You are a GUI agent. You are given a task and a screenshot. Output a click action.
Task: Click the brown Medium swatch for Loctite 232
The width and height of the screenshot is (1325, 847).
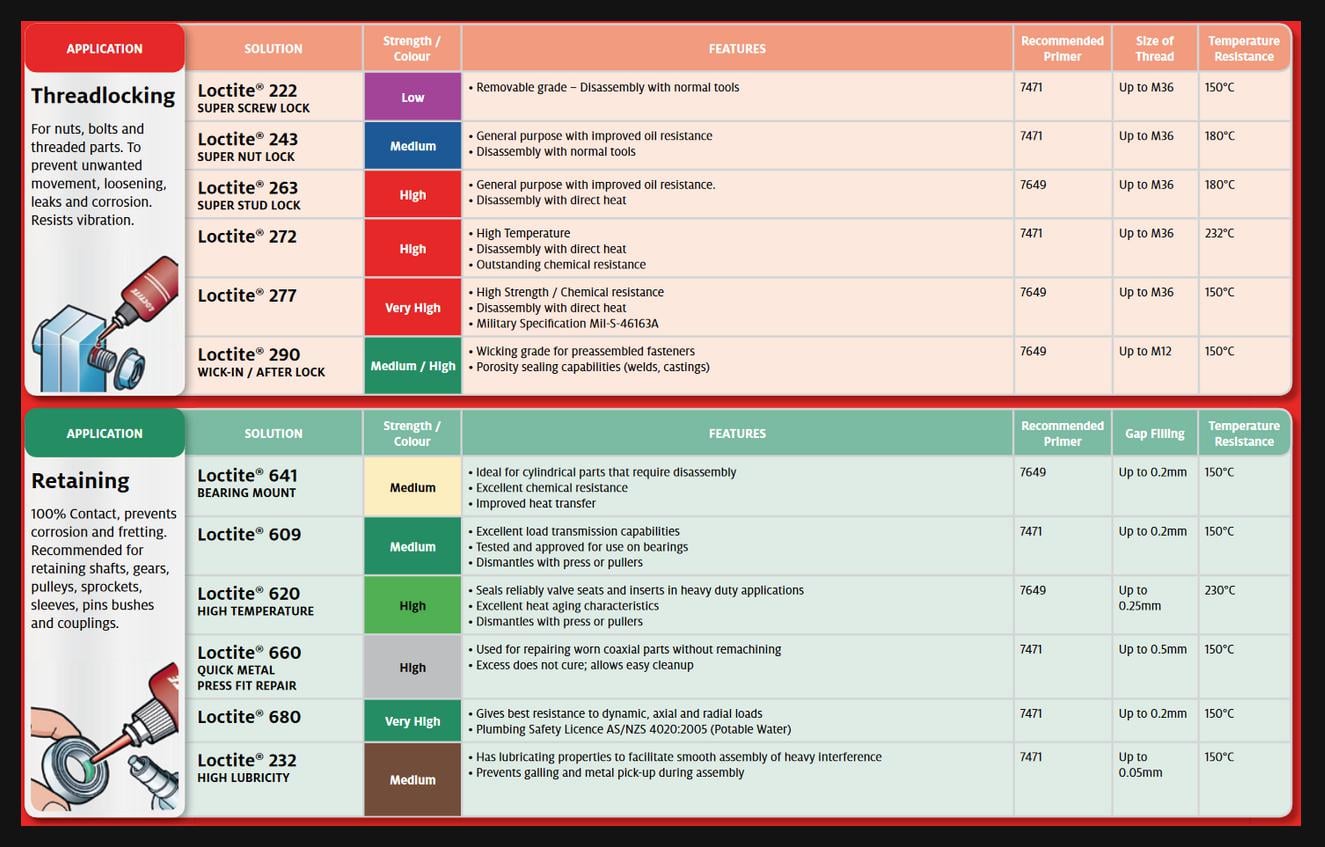point(412,780)
